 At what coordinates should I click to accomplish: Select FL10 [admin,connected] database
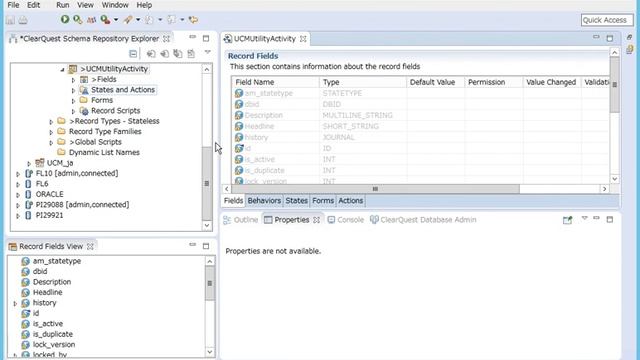coord(77,173)
